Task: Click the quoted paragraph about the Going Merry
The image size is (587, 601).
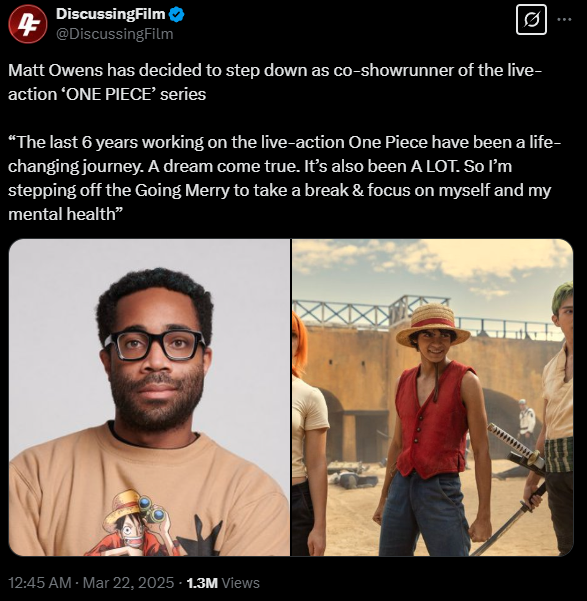Action: (x=284, y=178)
